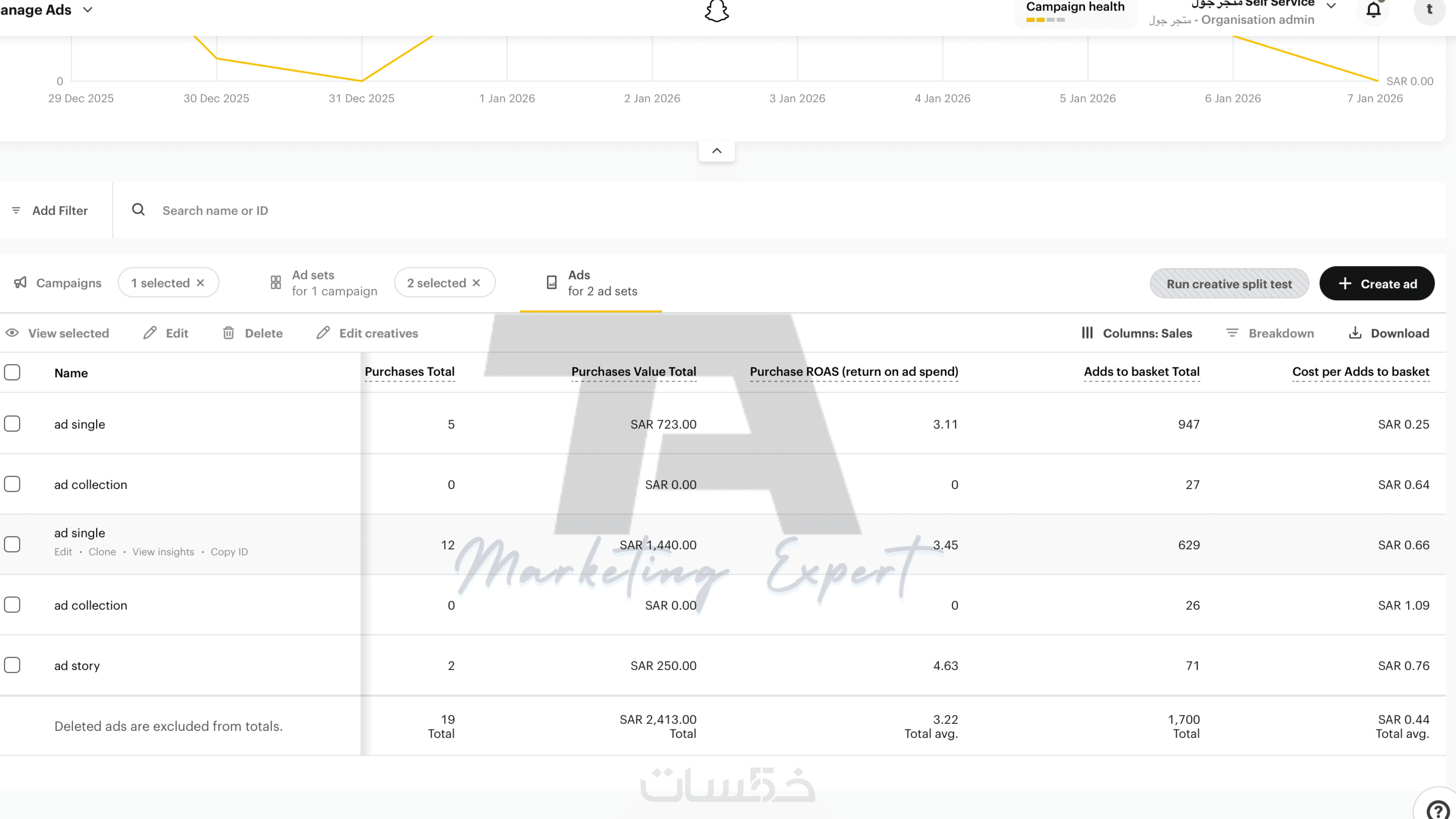
Task: Sort by Purchases Total column header
Action: 410,371
